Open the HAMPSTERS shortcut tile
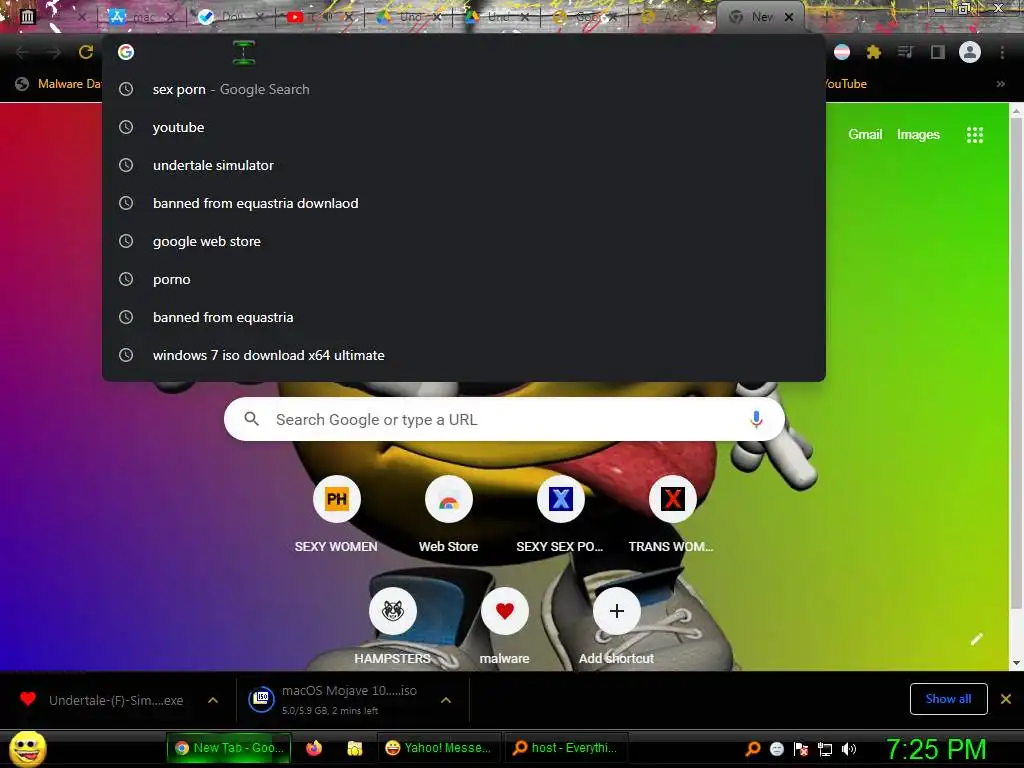Screen dimensions: 1024x768 [392, 627]
